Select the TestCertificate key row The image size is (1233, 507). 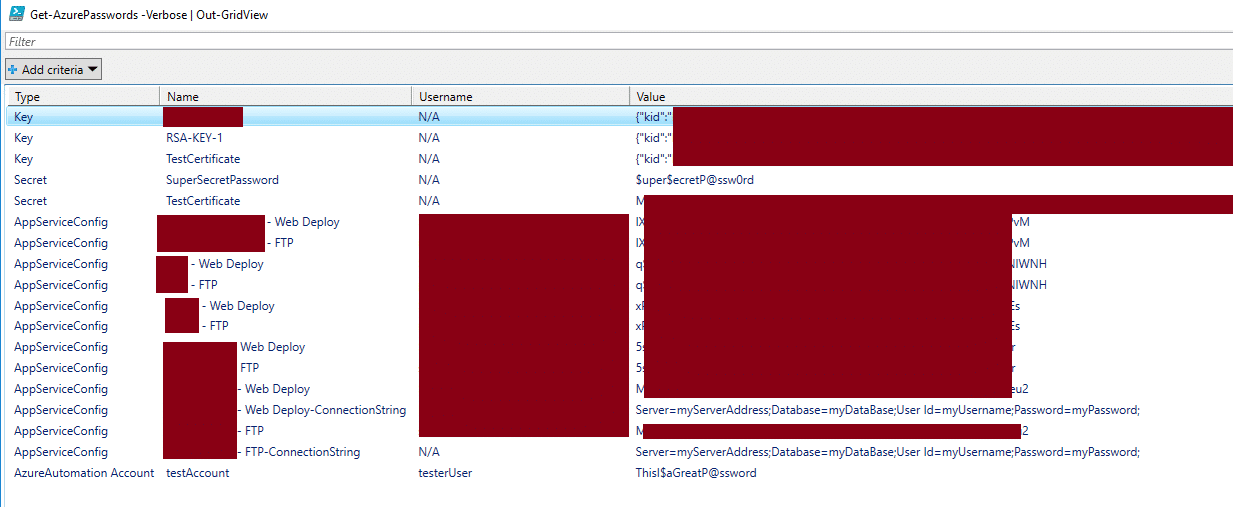point(203,159)
